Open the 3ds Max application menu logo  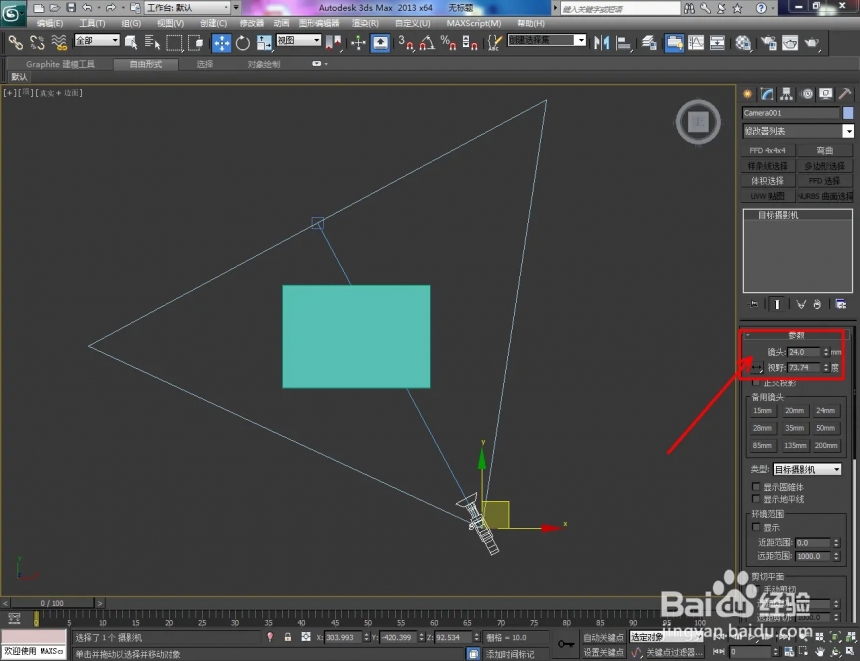(12, 13)
